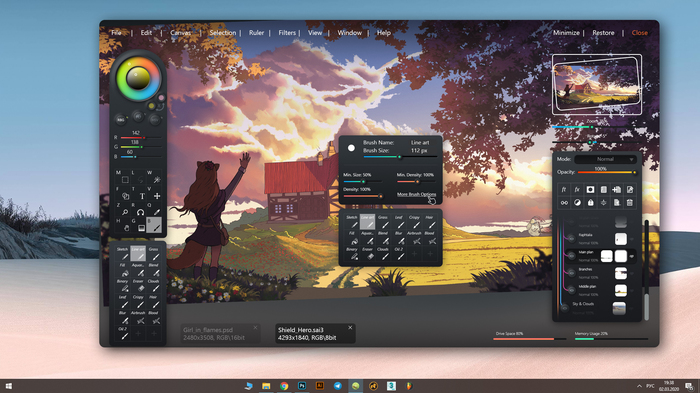The height and width of the screenshot is (393, 700).
Task: Open the Canvas menu
Action: pos(180,33)
